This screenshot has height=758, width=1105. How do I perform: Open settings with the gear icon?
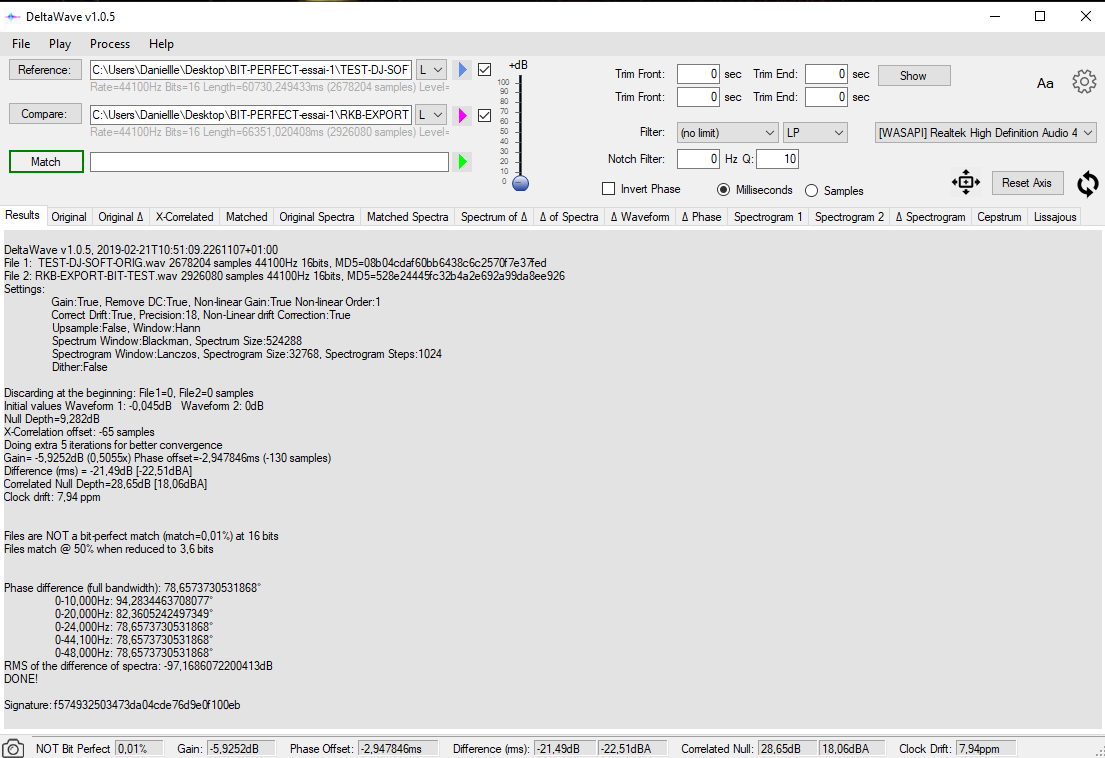(x=1084, y=82)
